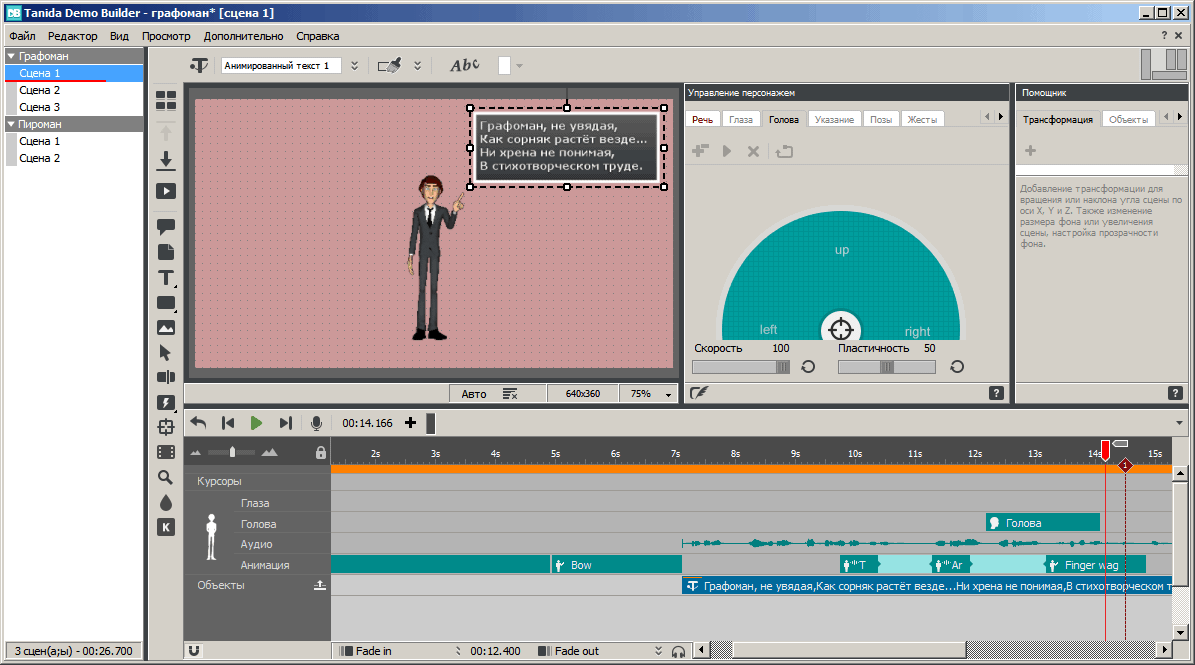Select the Text tool in left toolbar

(x=165, y=278)
